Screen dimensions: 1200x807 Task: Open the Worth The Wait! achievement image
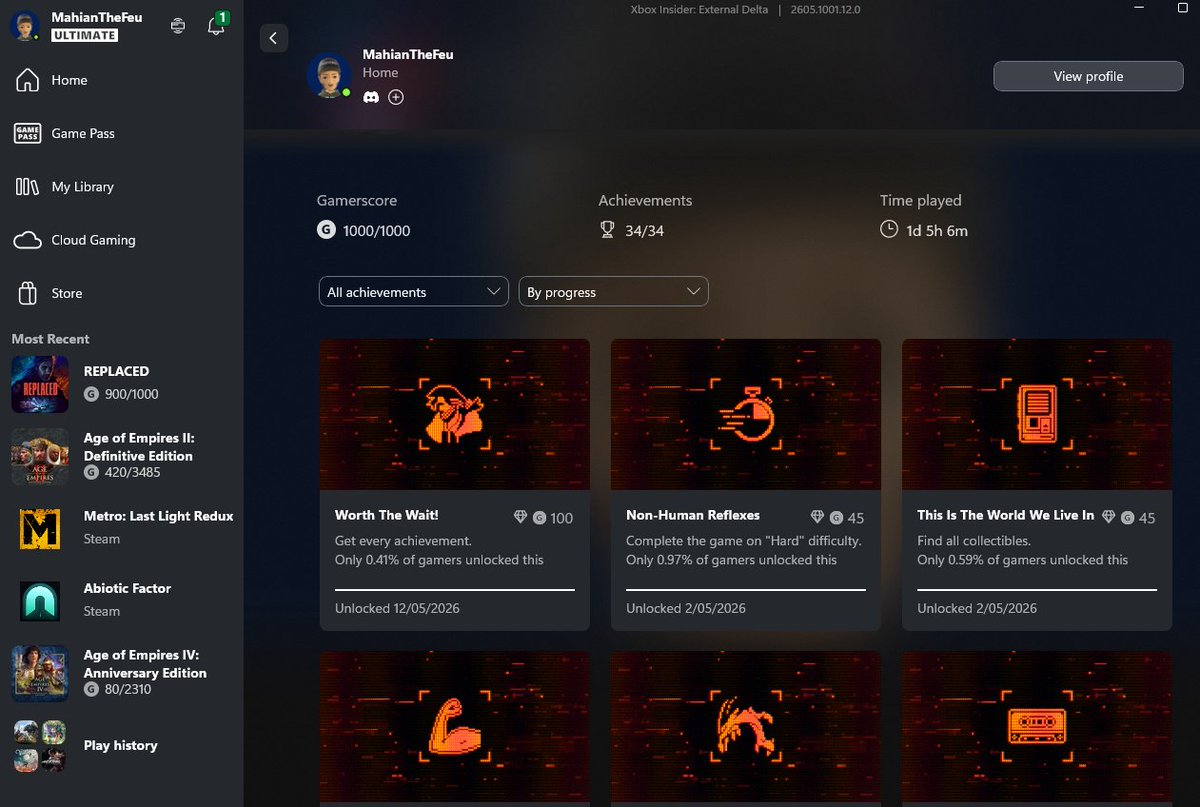(454, 414)
